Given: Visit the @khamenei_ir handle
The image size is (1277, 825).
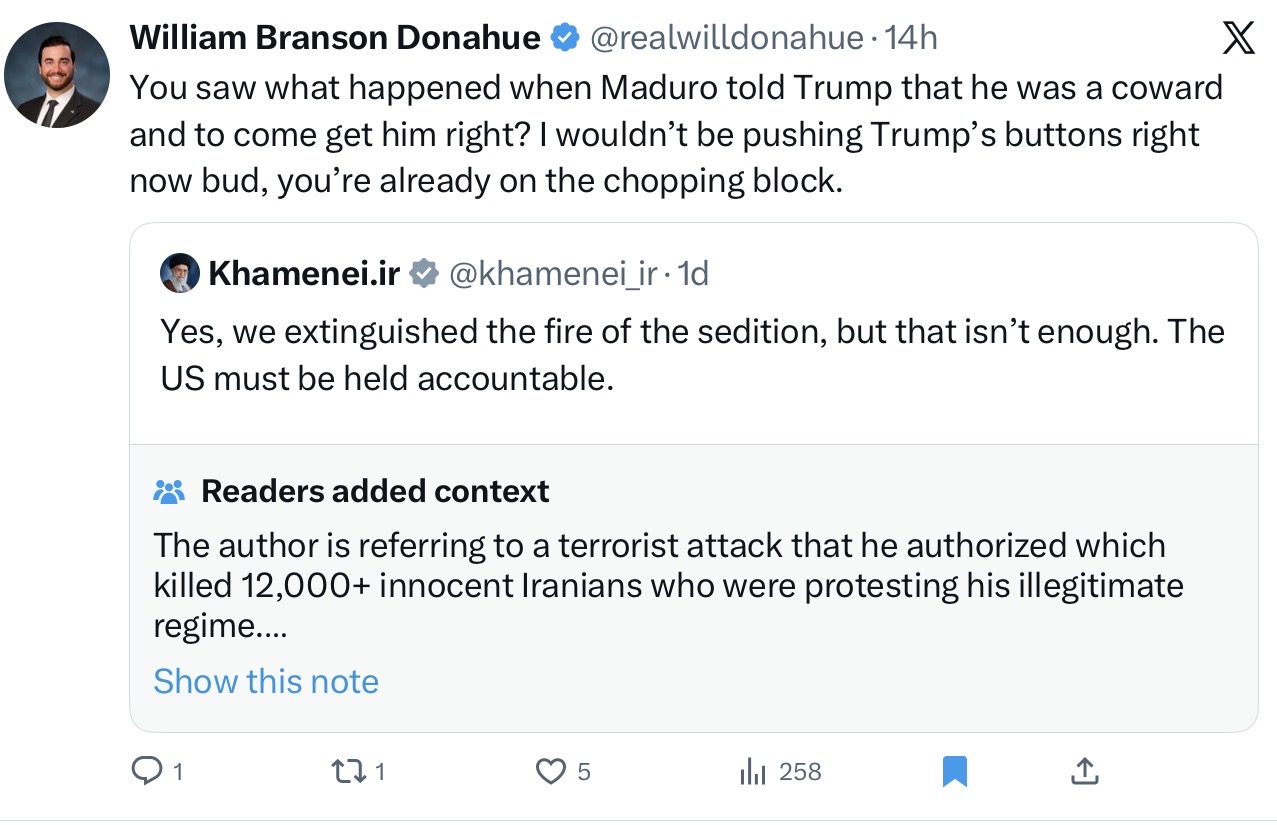Looking at the screenshot, I should click(x=554, y=273).
